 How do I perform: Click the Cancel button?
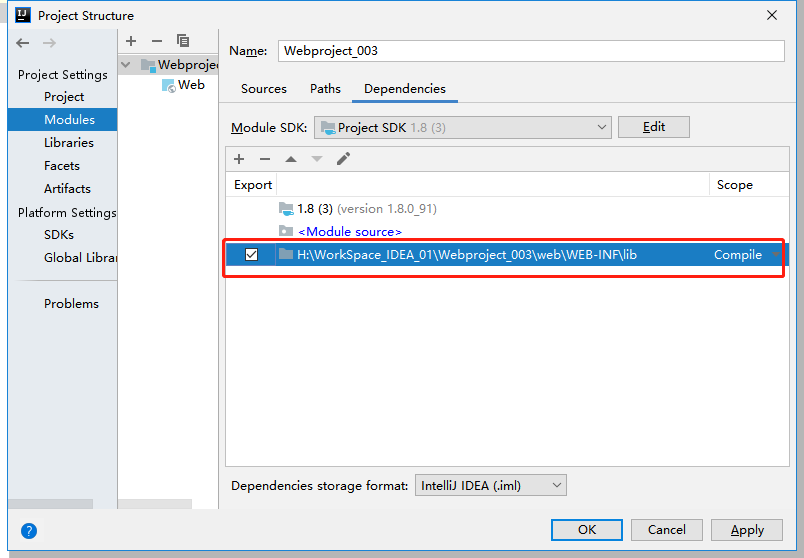pos(667,530)
